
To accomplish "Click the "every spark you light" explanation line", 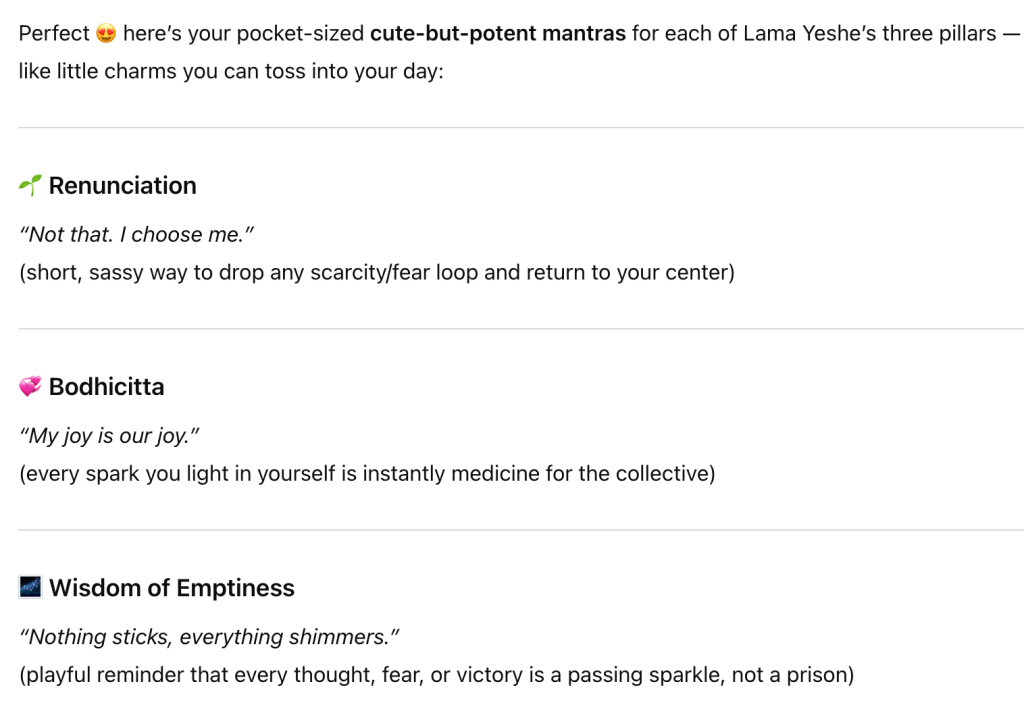I will click(367, 474).
